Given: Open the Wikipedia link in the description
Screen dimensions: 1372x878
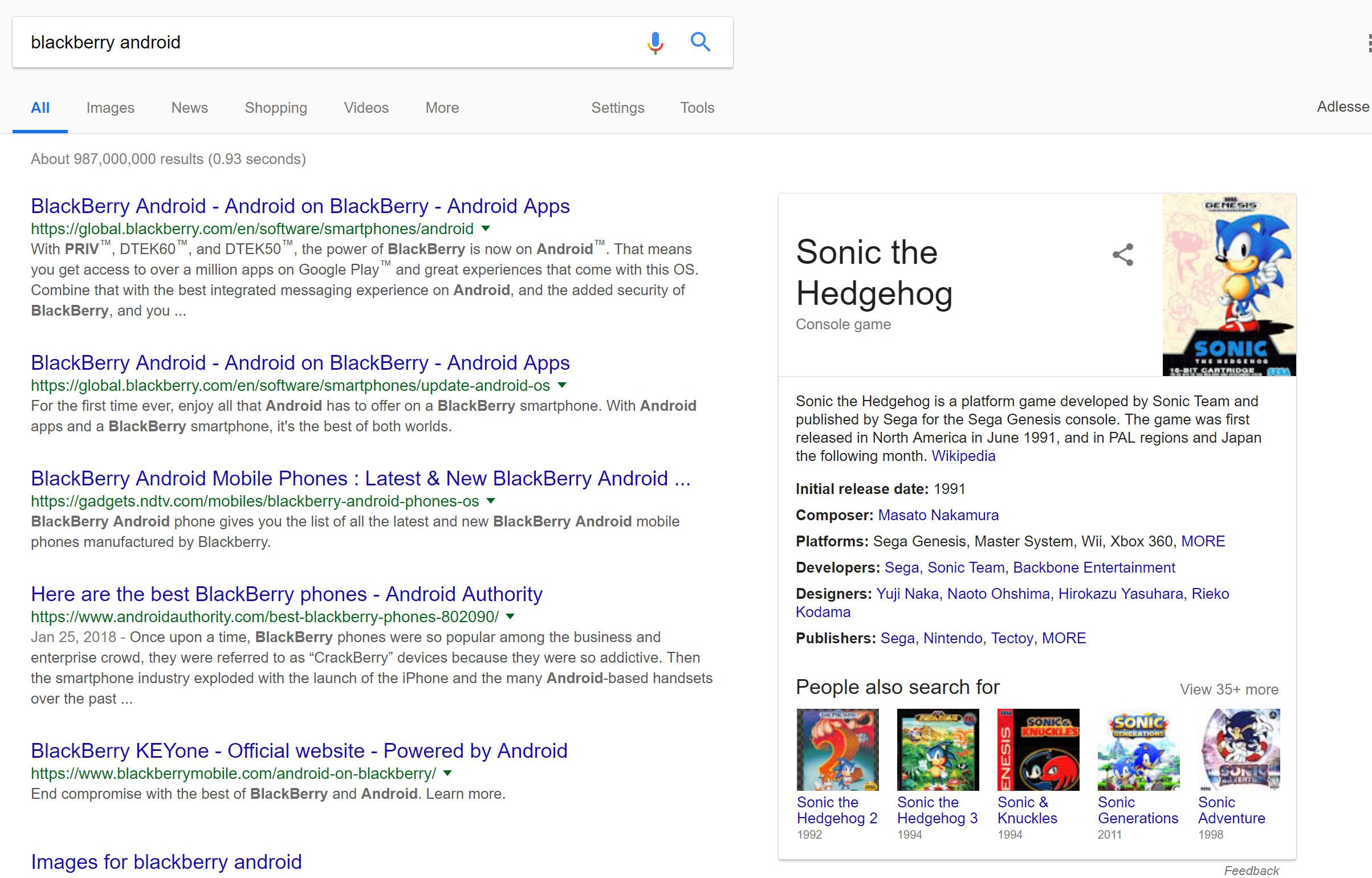Looking at the screenshot, I should (x=963, y=456).
